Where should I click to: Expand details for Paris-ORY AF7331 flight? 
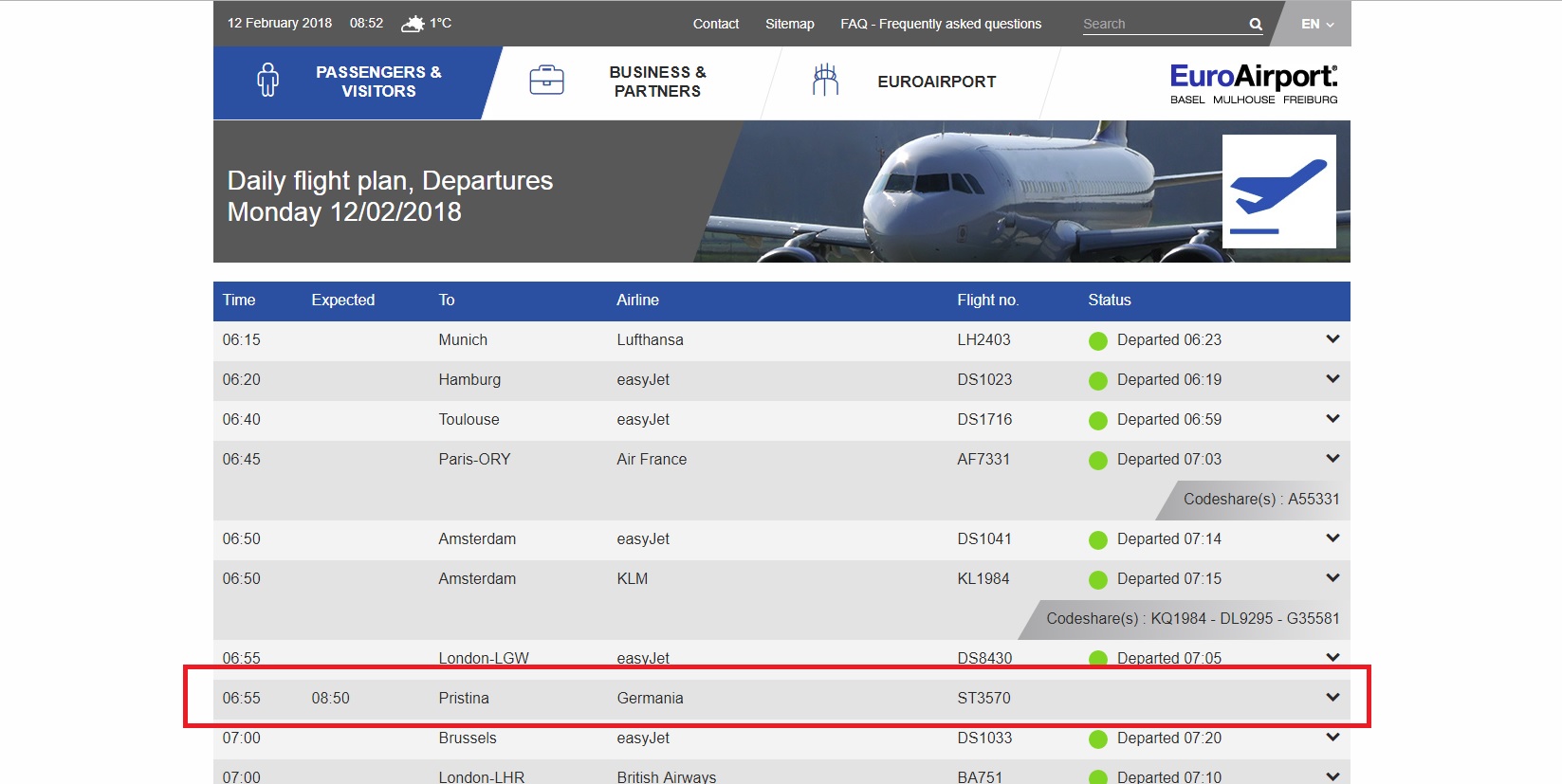point(1332,459)
